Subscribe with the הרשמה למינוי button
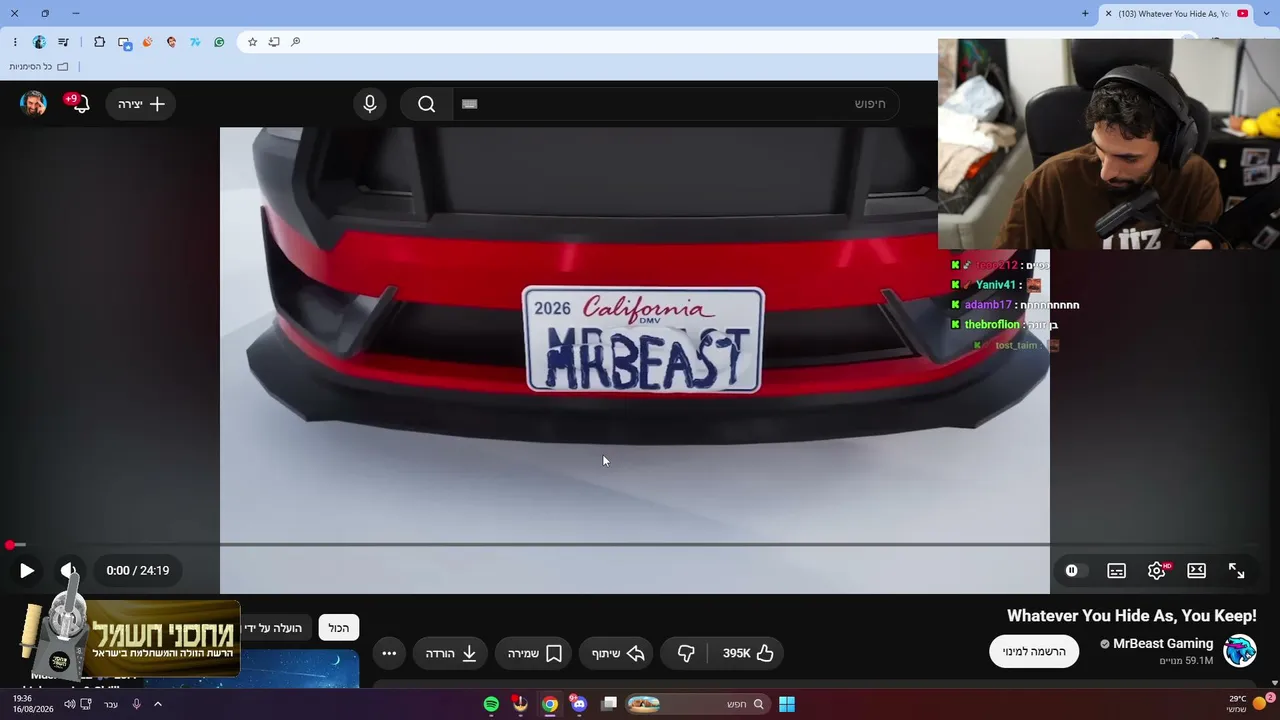The height and width of the screenshot is (720, 1280). pos(1034,652)
